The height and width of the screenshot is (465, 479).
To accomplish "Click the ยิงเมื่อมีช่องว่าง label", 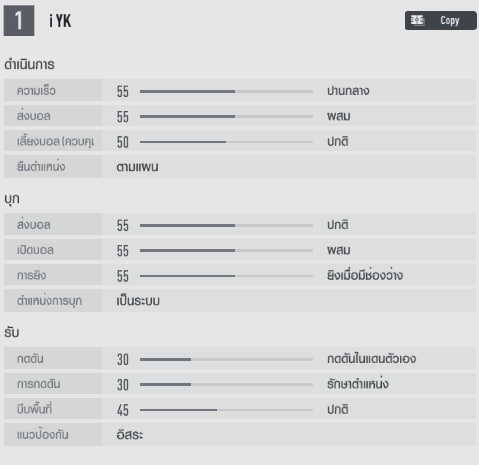I will (365, 275).
